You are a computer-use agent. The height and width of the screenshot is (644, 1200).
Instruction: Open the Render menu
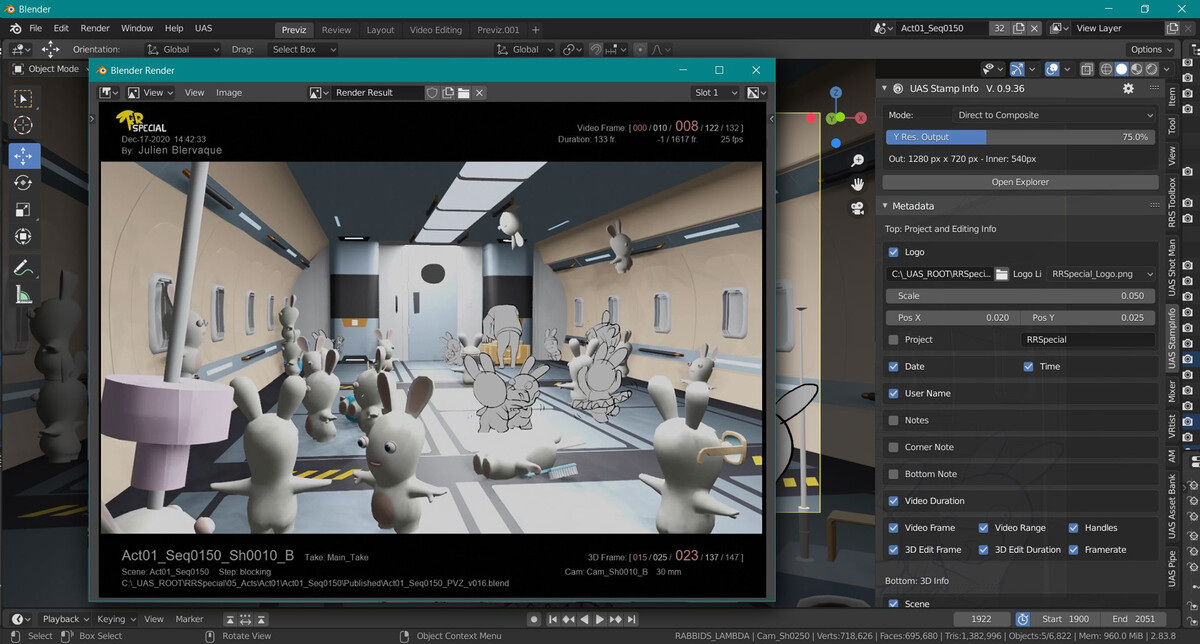(95, 29)
